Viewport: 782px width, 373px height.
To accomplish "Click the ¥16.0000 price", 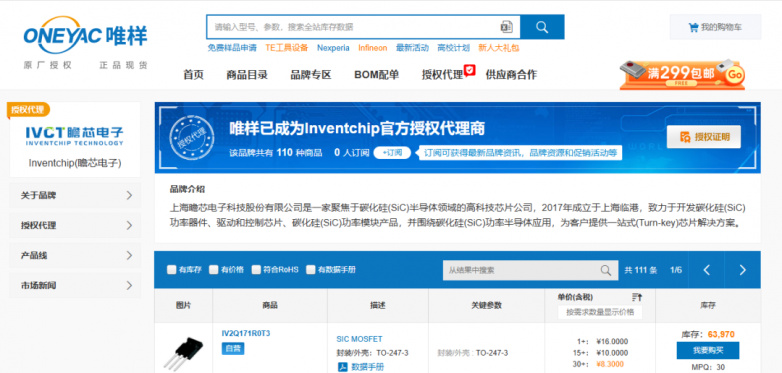I will click(x=612, y=342).
